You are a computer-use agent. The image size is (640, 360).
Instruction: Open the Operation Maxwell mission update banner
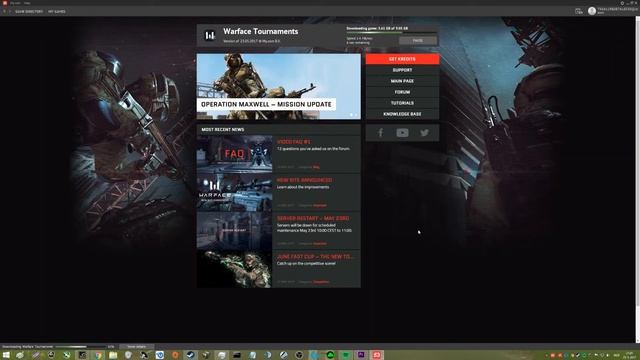point(279,87)
